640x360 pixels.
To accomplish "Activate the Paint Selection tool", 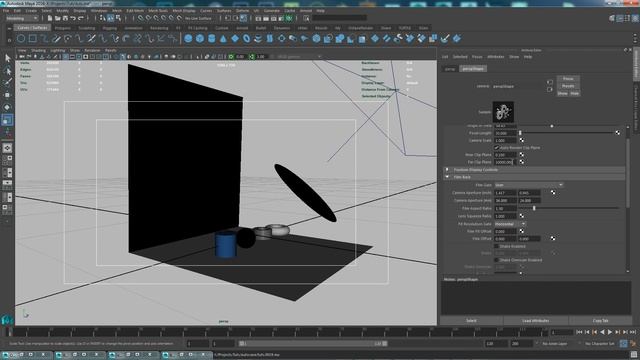I will (7, 83).
